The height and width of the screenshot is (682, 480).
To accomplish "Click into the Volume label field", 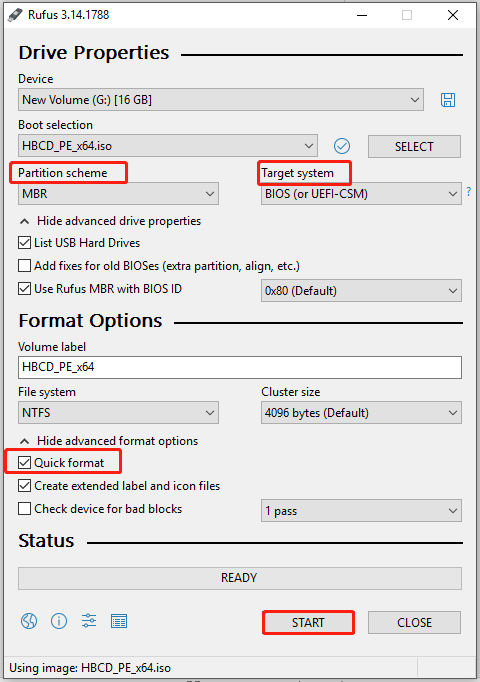I will click(x=240, y=367).
